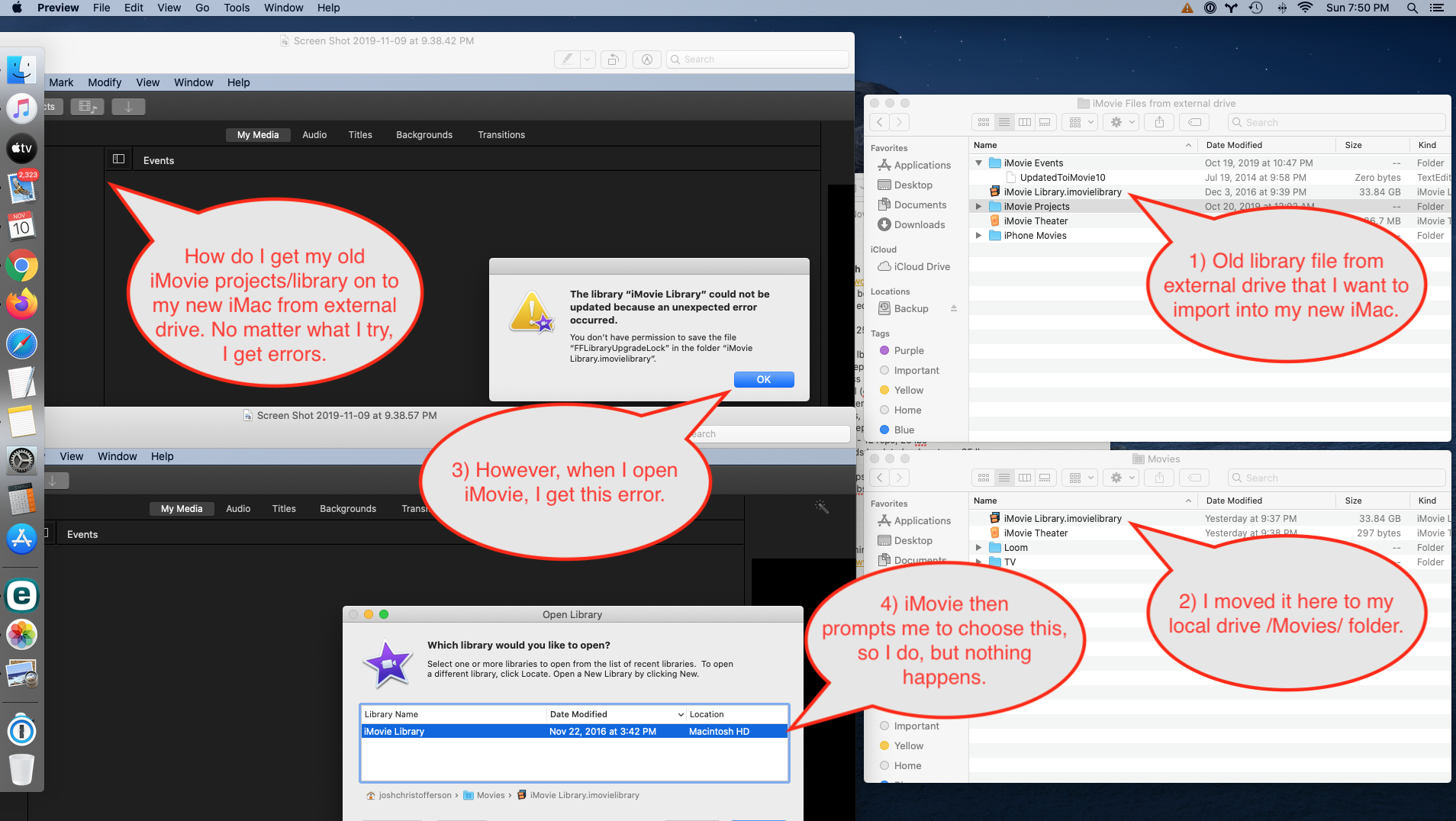Go forward in iMovie Files Finder window
Screen dimensions: 1456x821
(900, 122)
